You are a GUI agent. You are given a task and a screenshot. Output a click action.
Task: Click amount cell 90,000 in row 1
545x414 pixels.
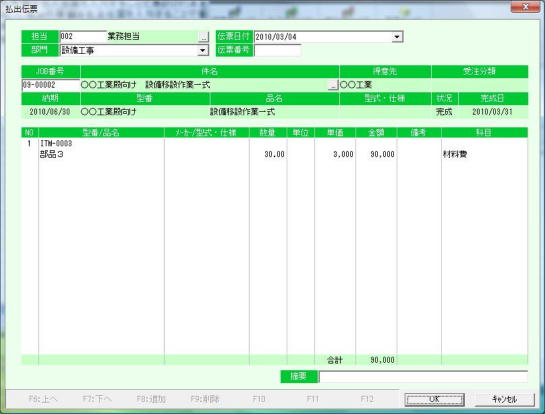click(382, 154)
